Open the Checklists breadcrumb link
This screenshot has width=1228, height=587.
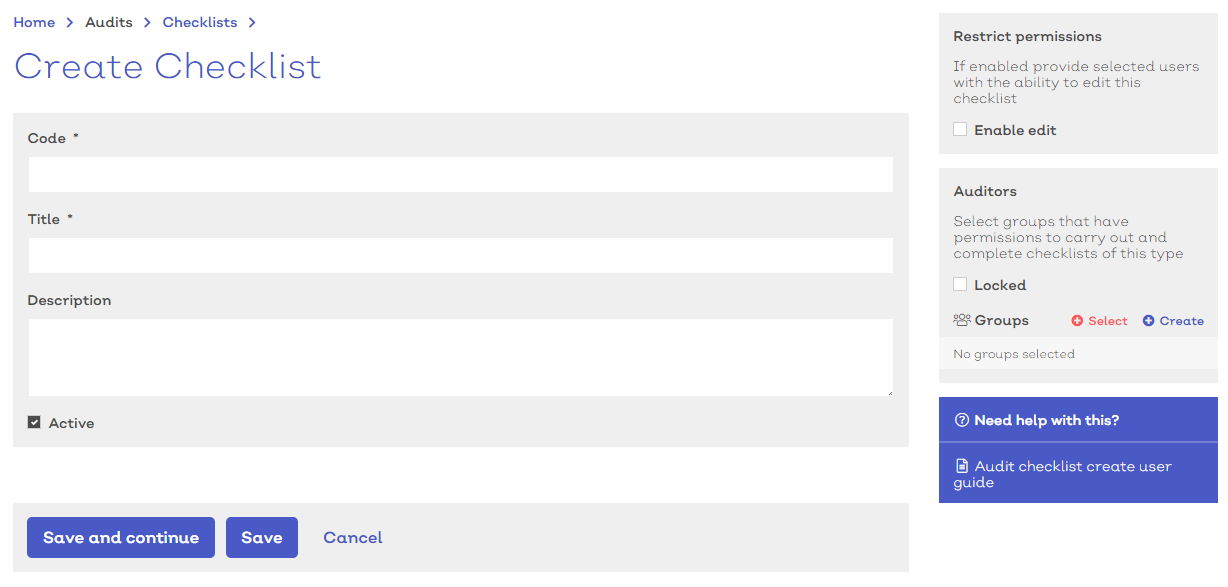pos(200,22)
